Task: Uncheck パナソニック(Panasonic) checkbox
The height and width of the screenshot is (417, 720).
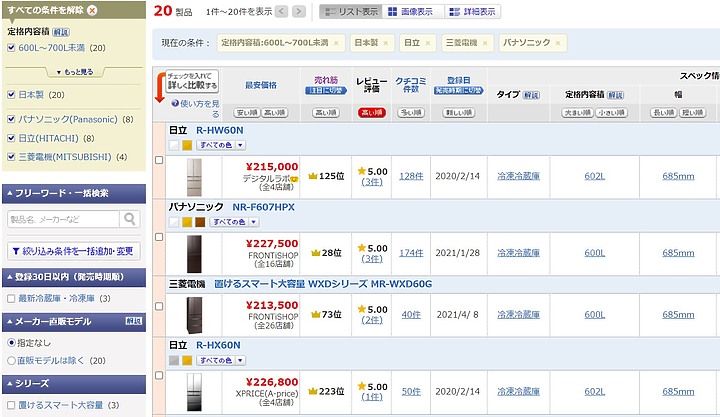Action: (11, 119)
